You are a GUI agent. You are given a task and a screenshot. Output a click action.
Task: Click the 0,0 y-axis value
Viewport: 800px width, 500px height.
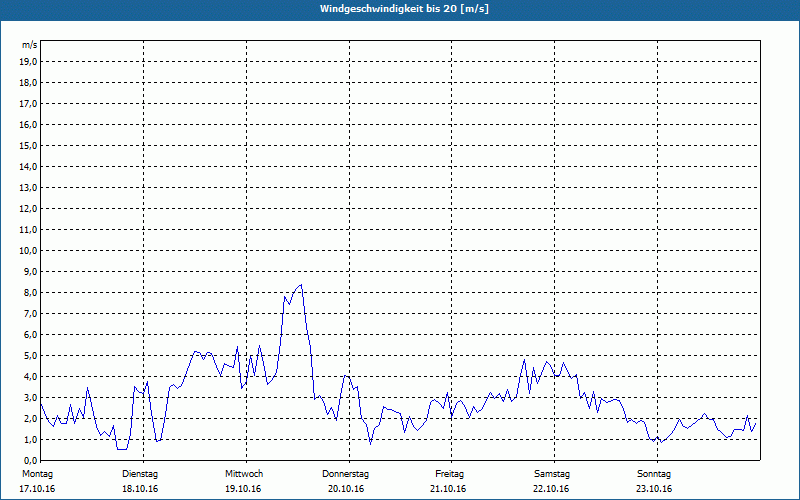(x=30, y=460)
